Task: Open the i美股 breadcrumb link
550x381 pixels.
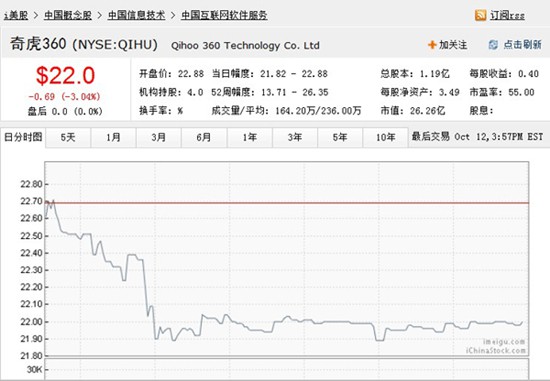Action: coord(16,15)
